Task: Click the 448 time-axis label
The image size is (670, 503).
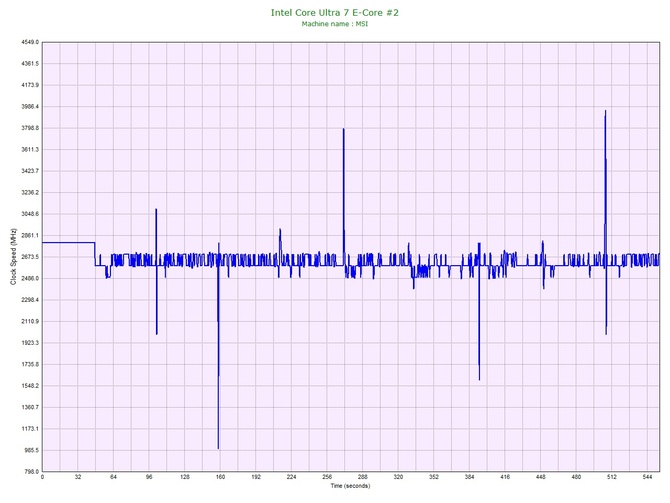Action: click(x=541, y=477)
